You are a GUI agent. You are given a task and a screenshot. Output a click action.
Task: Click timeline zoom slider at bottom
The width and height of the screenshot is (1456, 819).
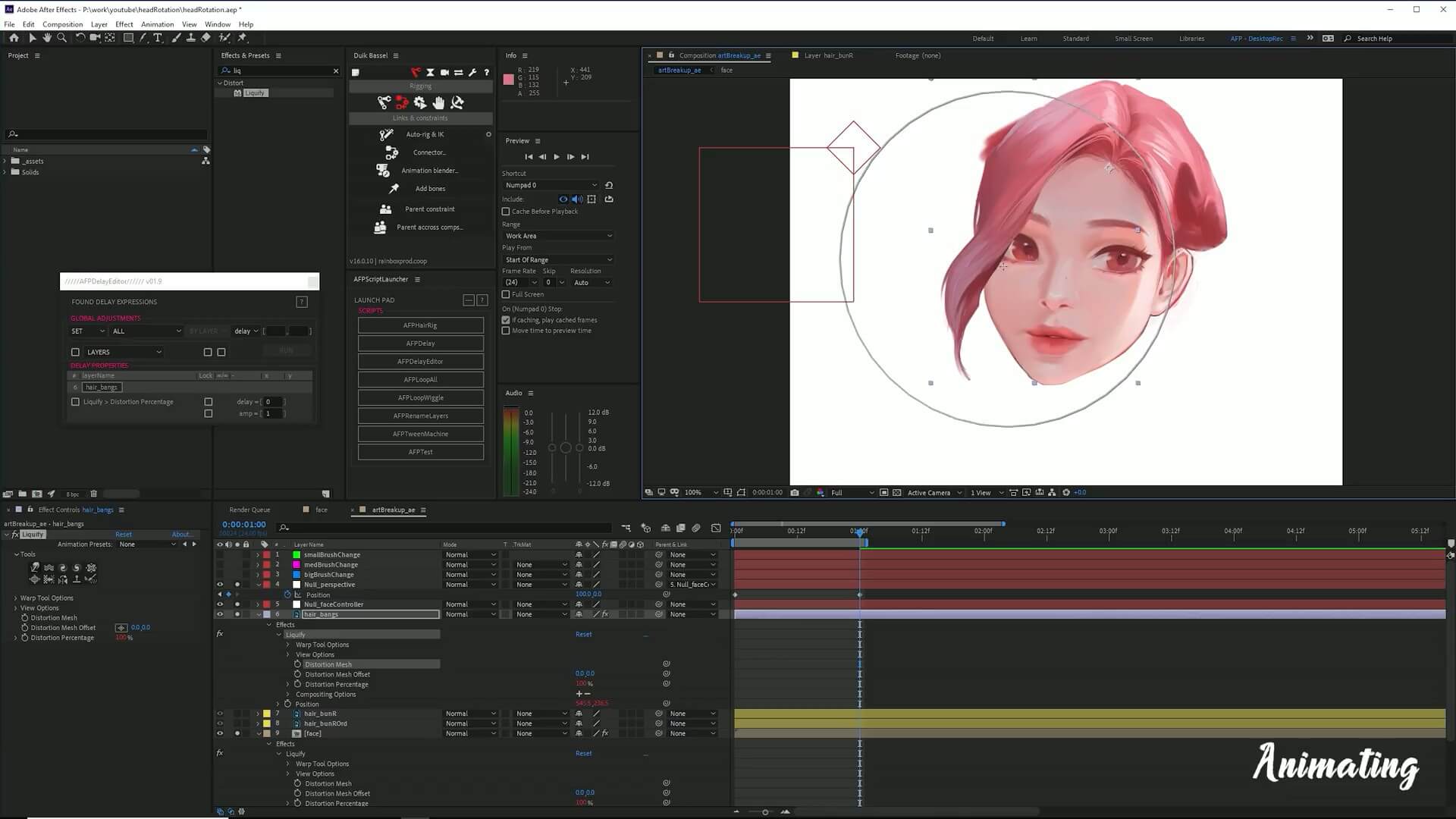click(x=765, y=812)
